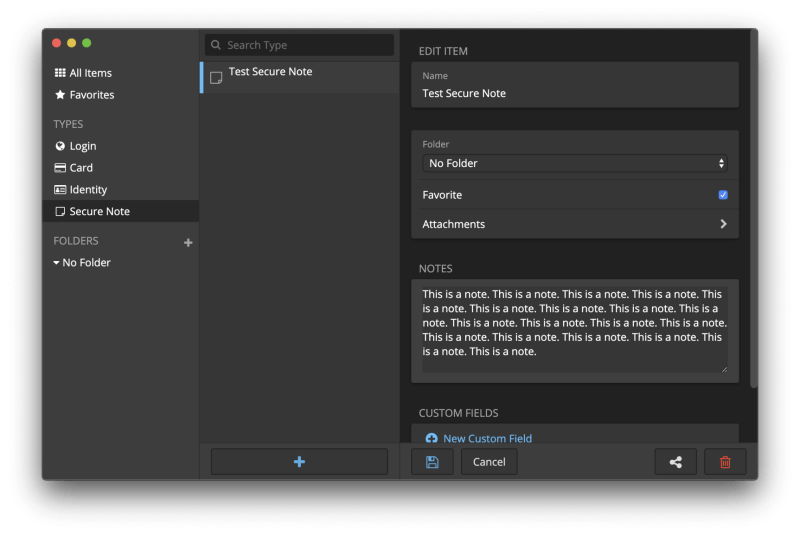This screenshot has width=800, height=536.
Task: Click the note icon in the Test Secure Note row
Action: (x=216, y=78)
